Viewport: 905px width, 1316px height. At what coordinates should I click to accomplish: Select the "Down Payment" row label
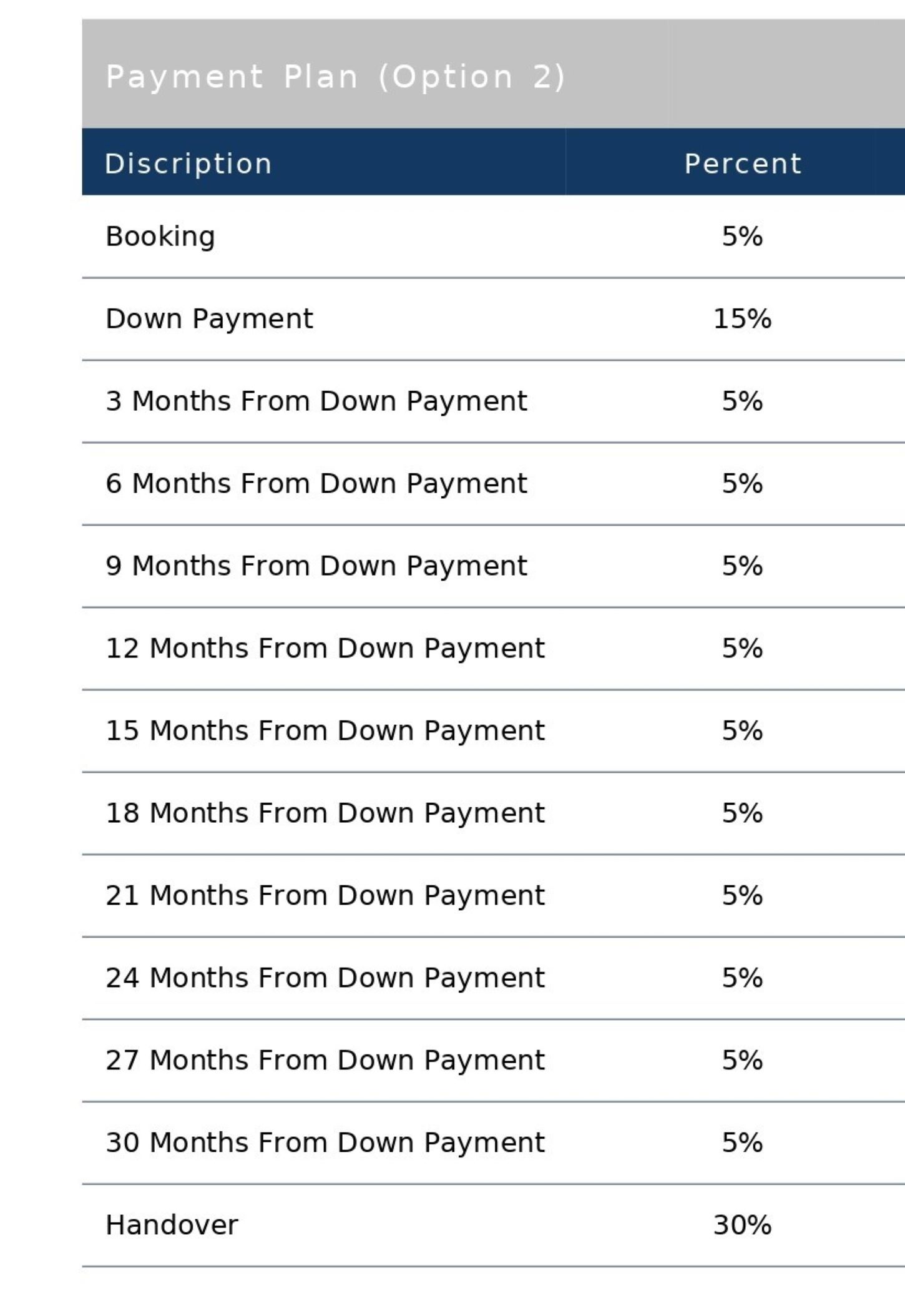209,319
